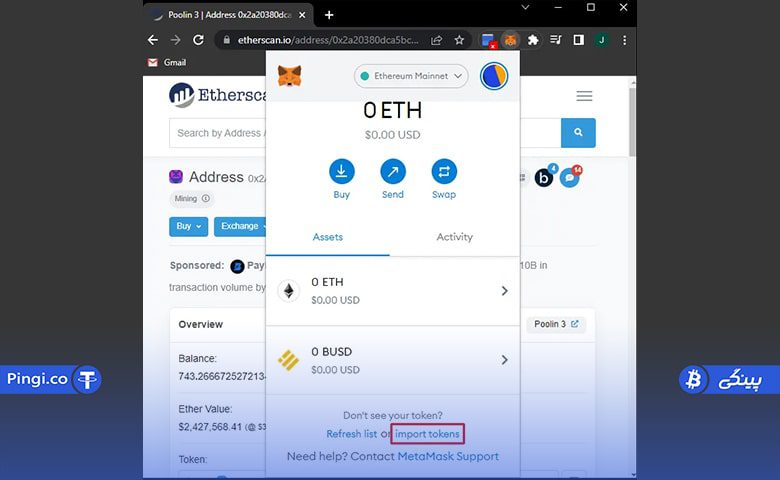Click the MetaMask fox logo in popup
The width and height of the screenshot is (780, 480).
coord(290,76)
